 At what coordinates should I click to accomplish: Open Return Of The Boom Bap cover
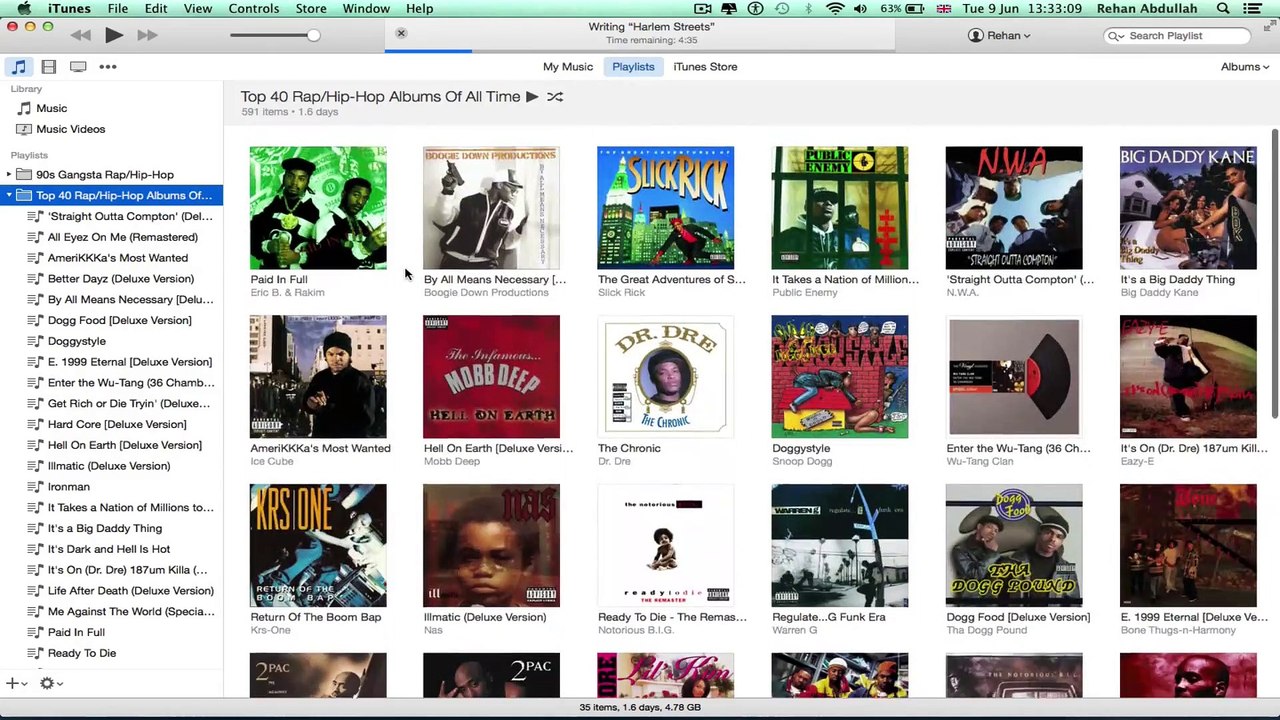(318, 546)
